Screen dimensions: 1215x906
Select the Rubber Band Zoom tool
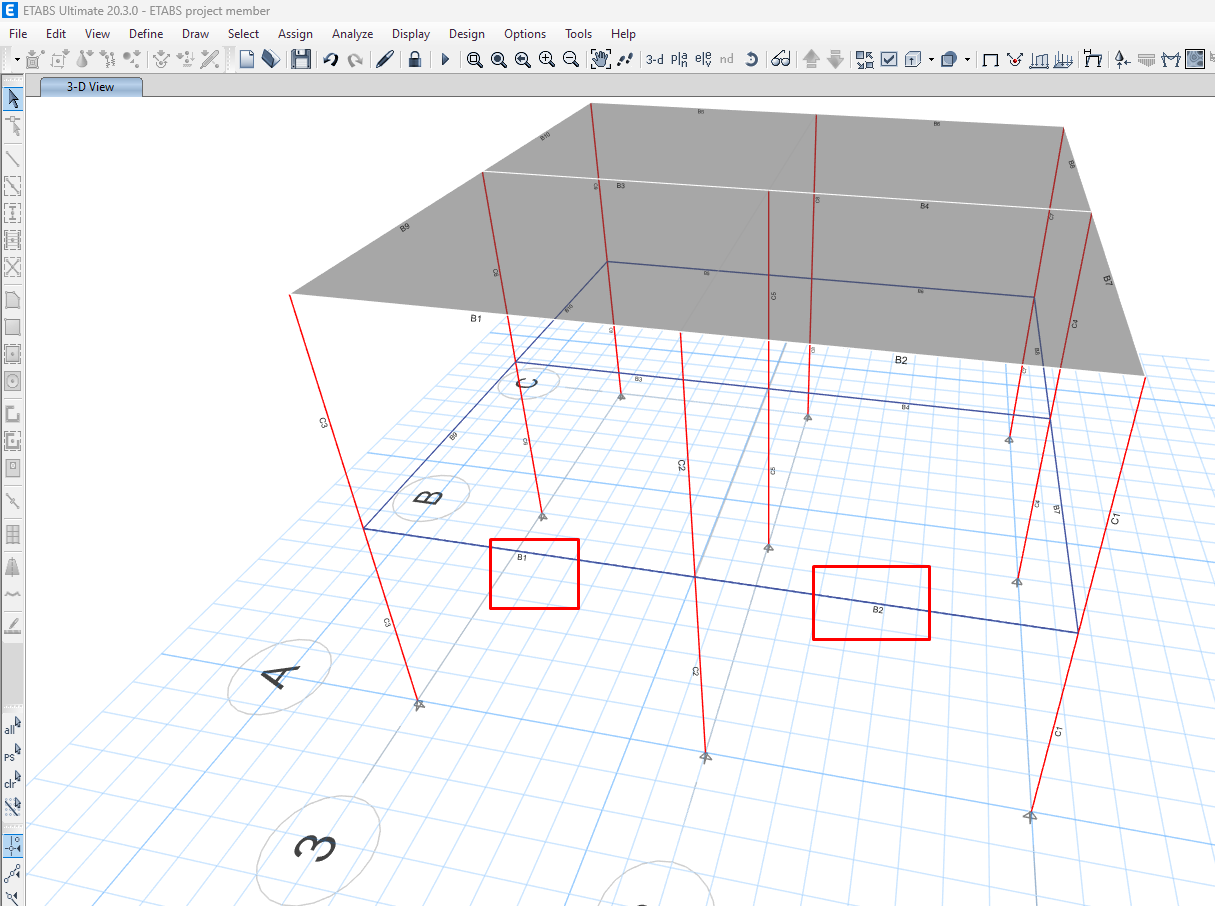click(475, 59)
